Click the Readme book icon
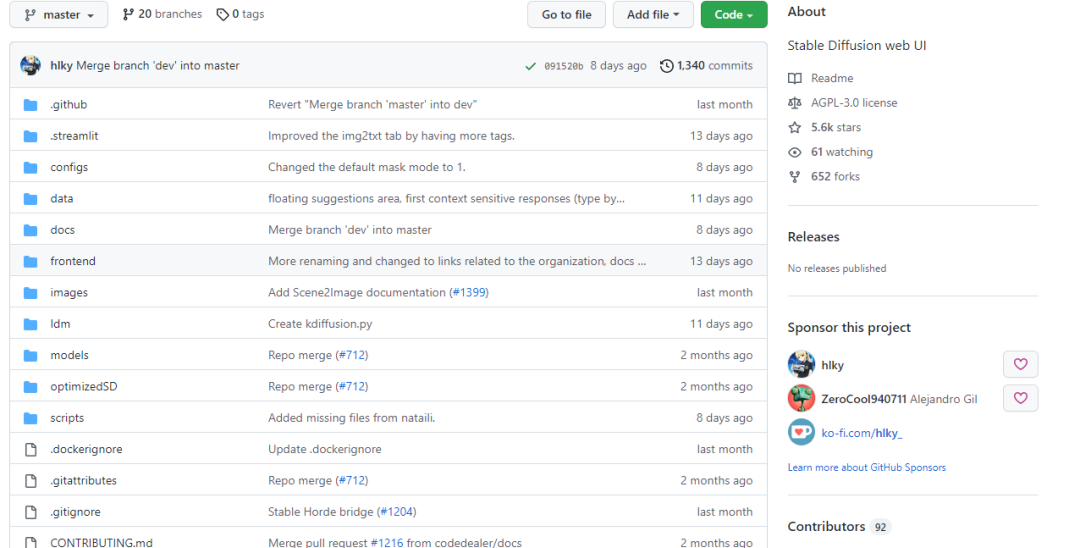 [x=795, y=78]
